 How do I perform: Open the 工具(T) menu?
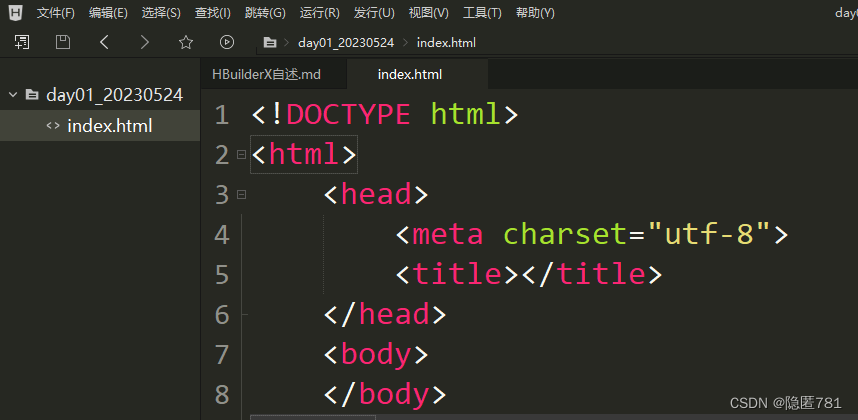click(x=482, y=13)
